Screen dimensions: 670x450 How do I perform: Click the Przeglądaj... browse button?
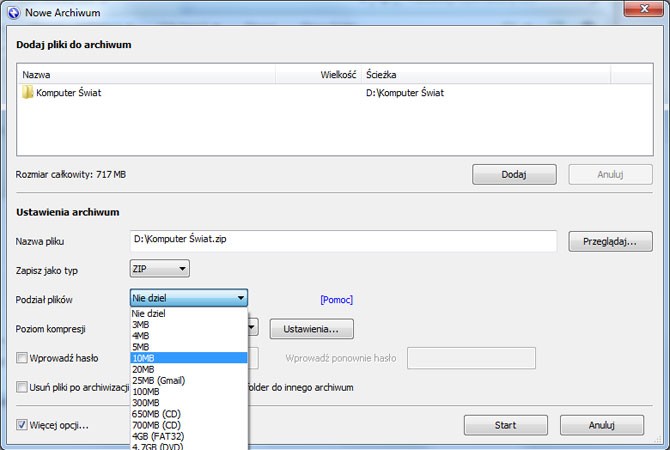(x=610, y=241)
